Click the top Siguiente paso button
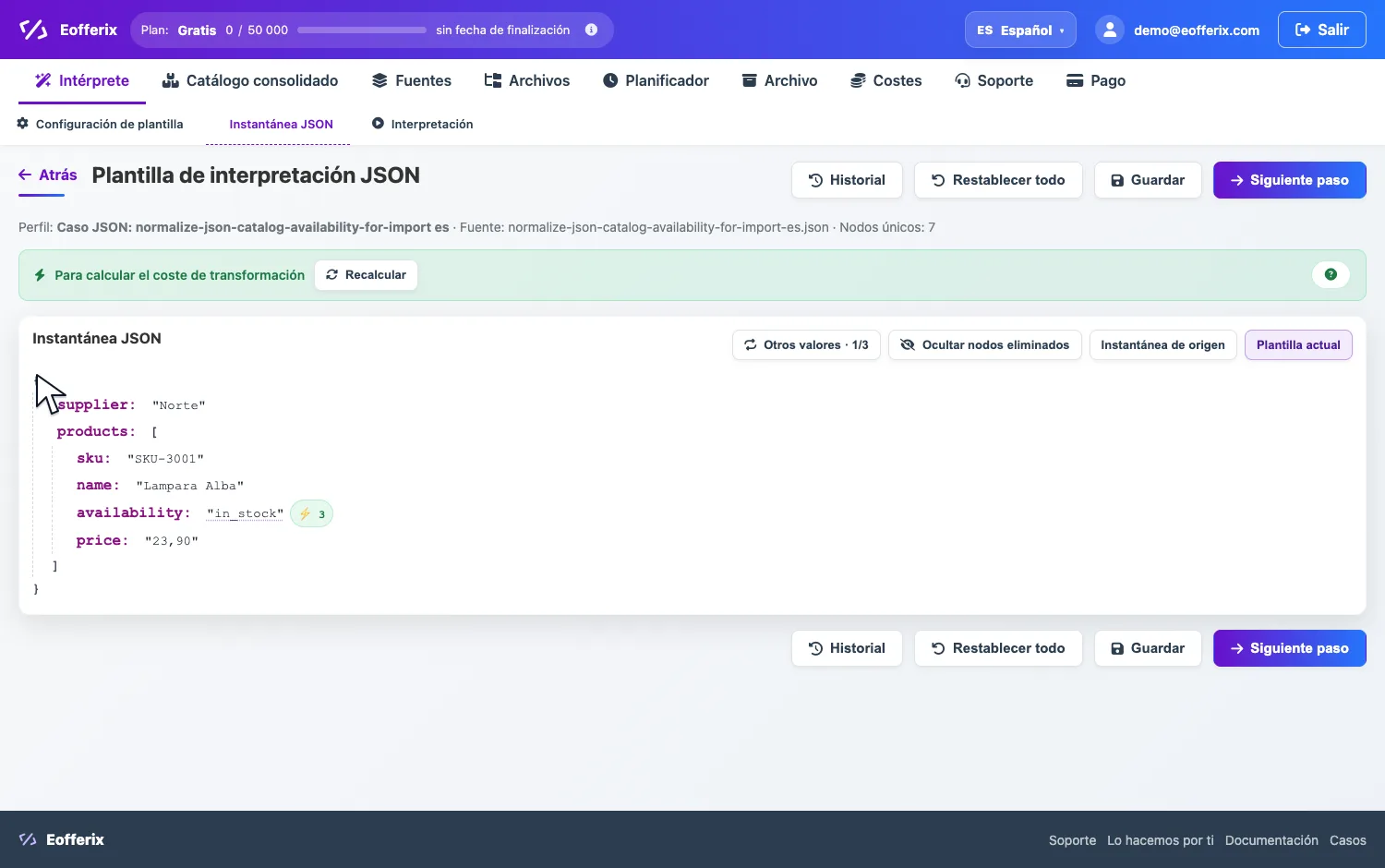Screen dimensions: 1385x868 coord(1290,180)
